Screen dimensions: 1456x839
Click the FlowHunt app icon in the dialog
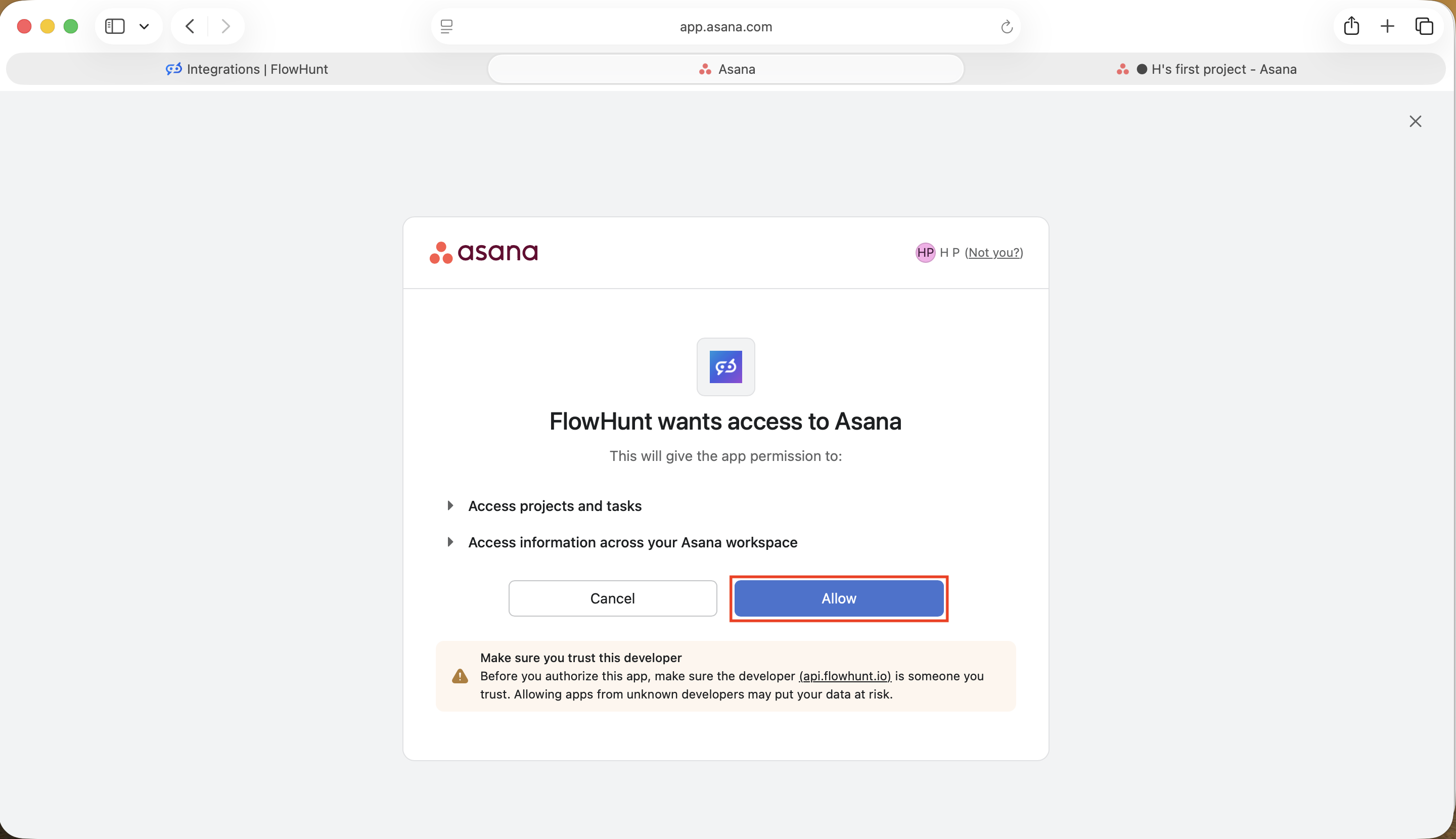pos(725,367)
